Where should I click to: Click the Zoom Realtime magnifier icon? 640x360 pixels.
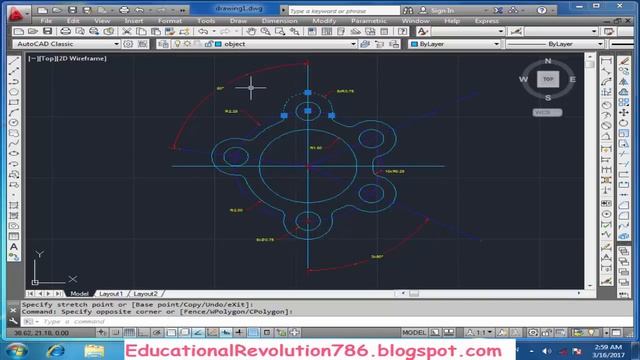[x=265, y=31]
